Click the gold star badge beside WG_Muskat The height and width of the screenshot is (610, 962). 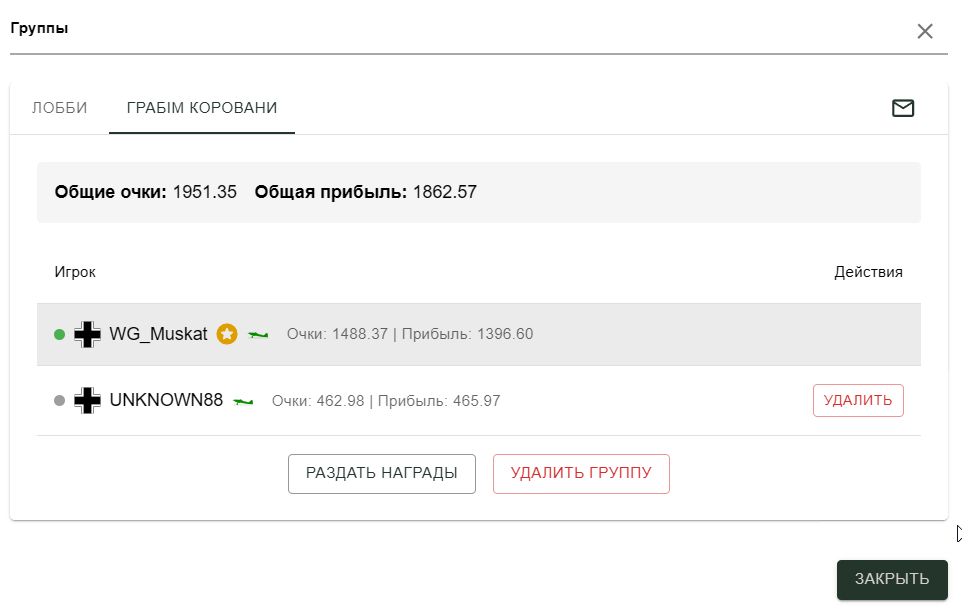(x=227, y=334)
